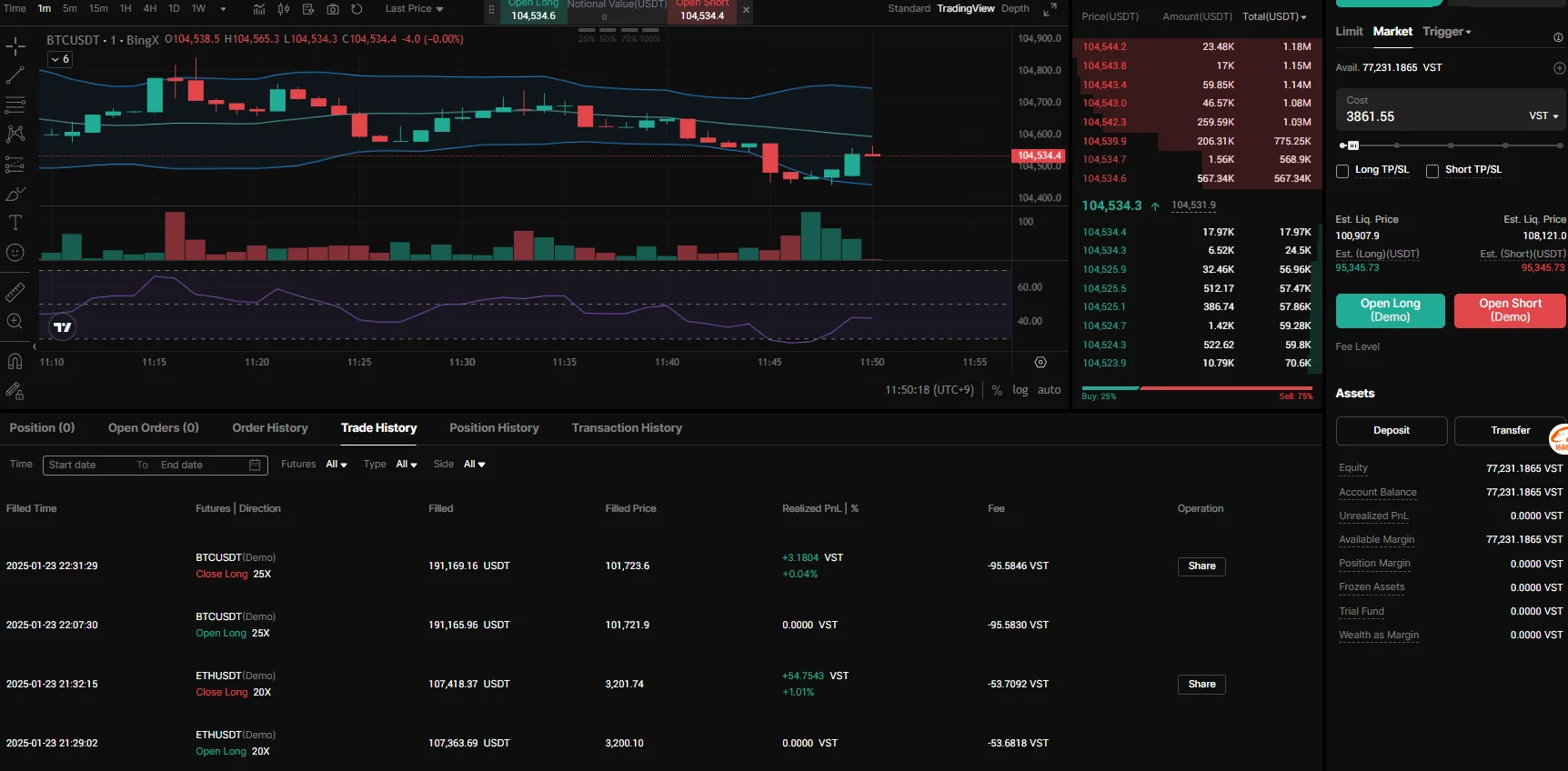Activate the zoom in tool
Viewport: 1568px width, 771px height.
[15, 321]
